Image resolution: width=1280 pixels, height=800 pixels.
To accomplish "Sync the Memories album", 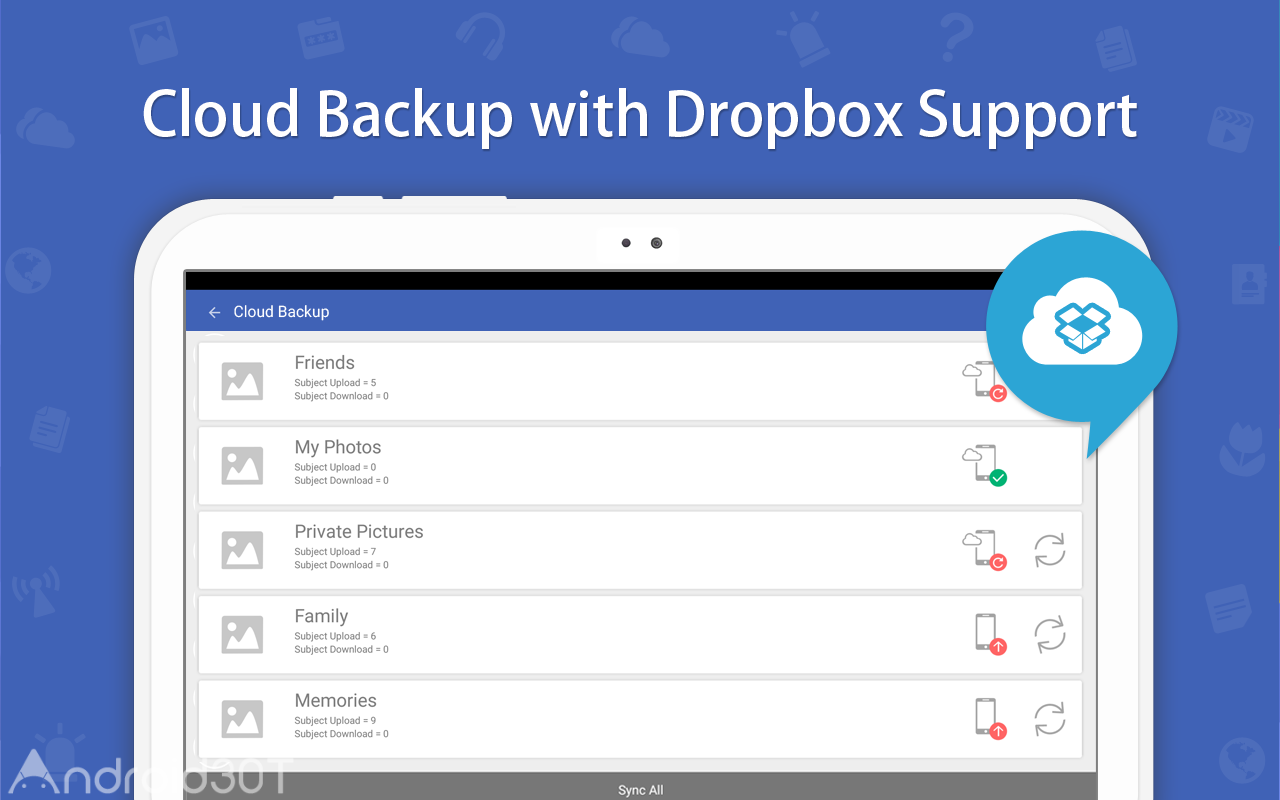I will [x=1050, y=719].
